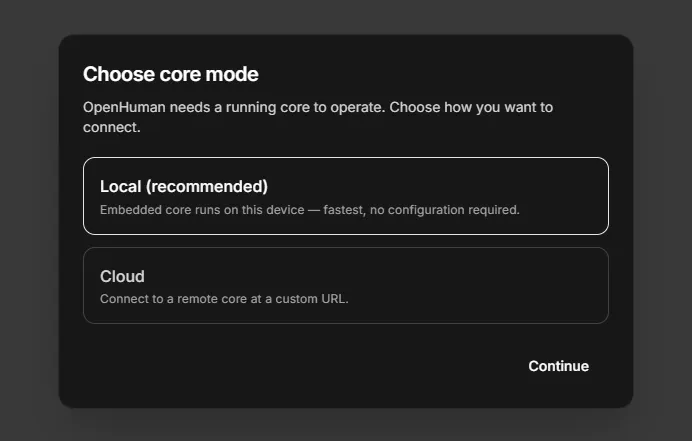Screen dimensions: 692x441
Task: Click 'Embedded core runs on this device' text
Action: (x=310, y=210)
